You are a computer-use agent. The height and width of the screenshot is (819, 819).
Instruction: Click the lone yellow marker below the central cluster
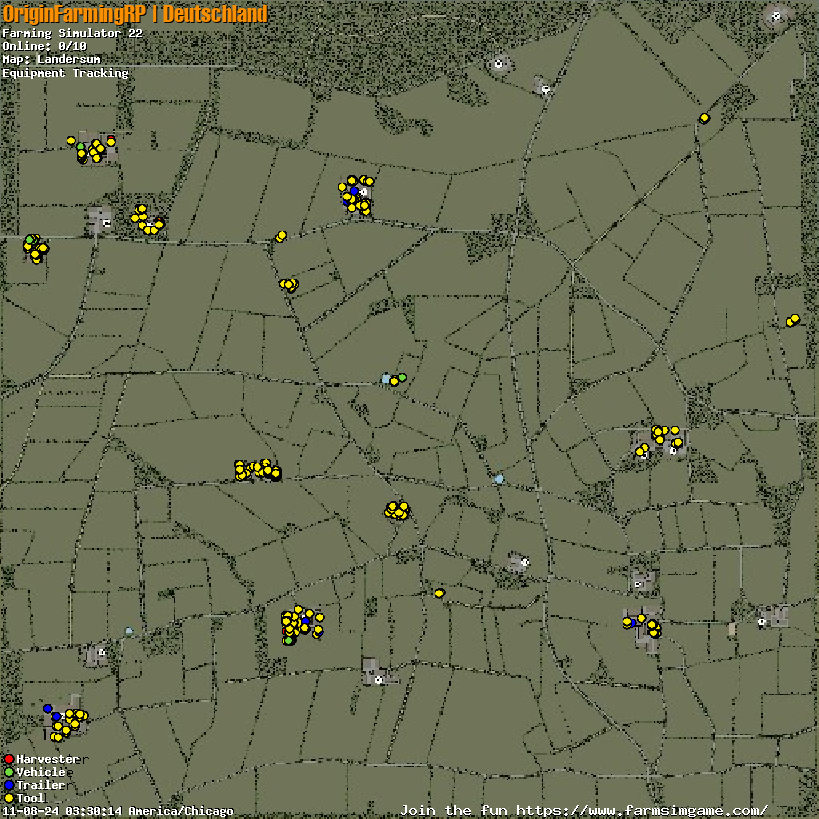click(x=439, y=593)
